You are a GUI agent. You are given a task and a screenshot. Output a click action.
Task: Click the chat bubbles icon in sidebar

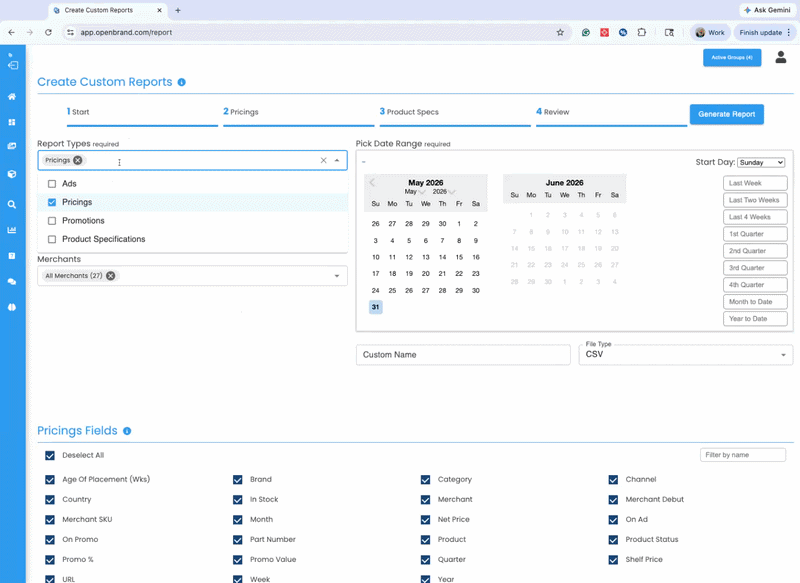(12, 282)
